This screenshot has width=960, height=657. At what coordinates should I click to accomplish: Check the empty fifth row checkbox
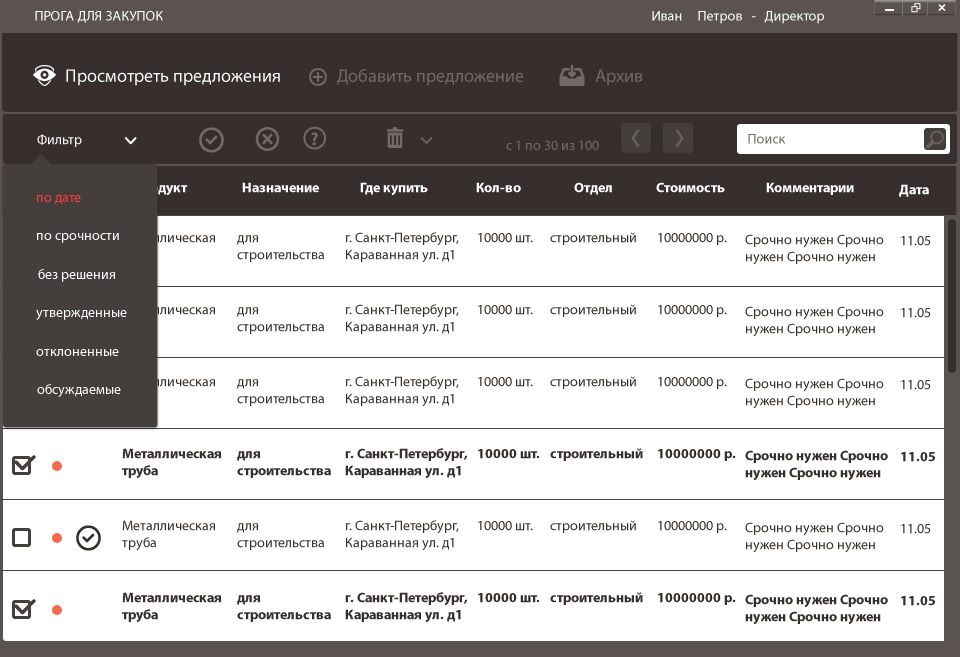21,538
